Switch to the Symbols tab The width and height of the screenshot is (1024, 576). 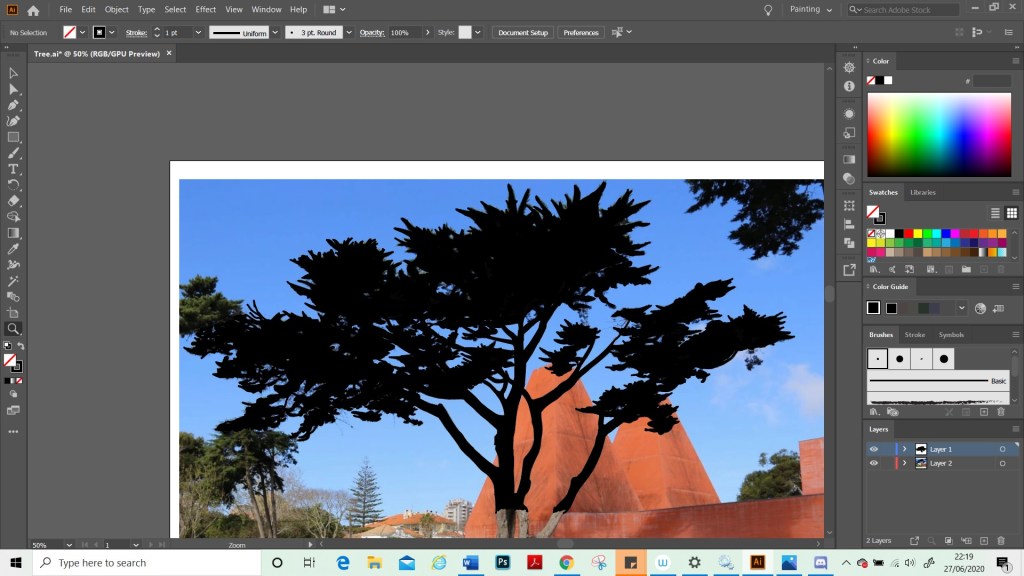pos(951,335)
